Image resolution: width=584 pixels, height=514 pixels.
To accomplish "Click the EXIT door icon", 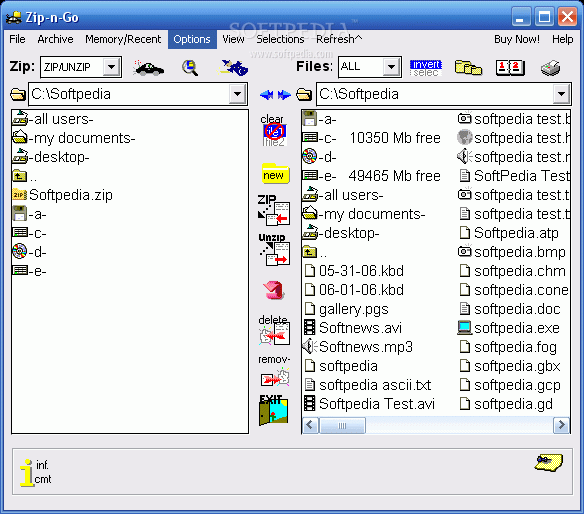I will point(273,410).
